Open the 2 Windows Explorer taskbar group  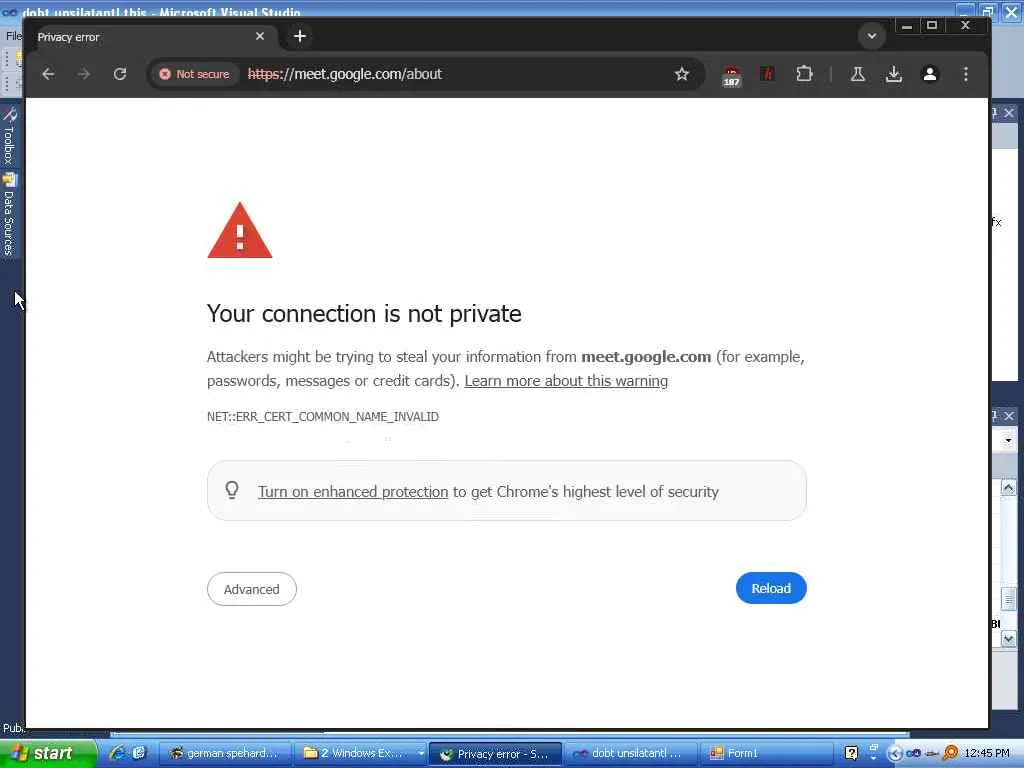coord(360,753)
